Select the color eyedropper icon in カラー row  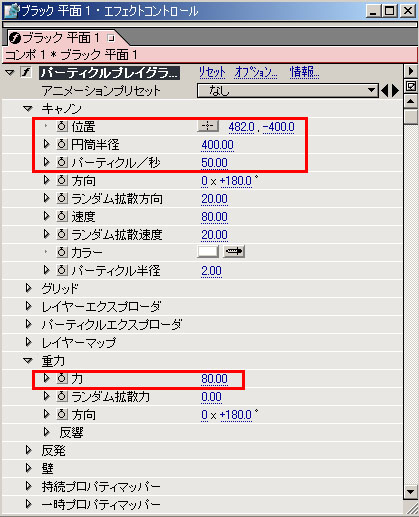pyautogui.click(x=234, y=251)
